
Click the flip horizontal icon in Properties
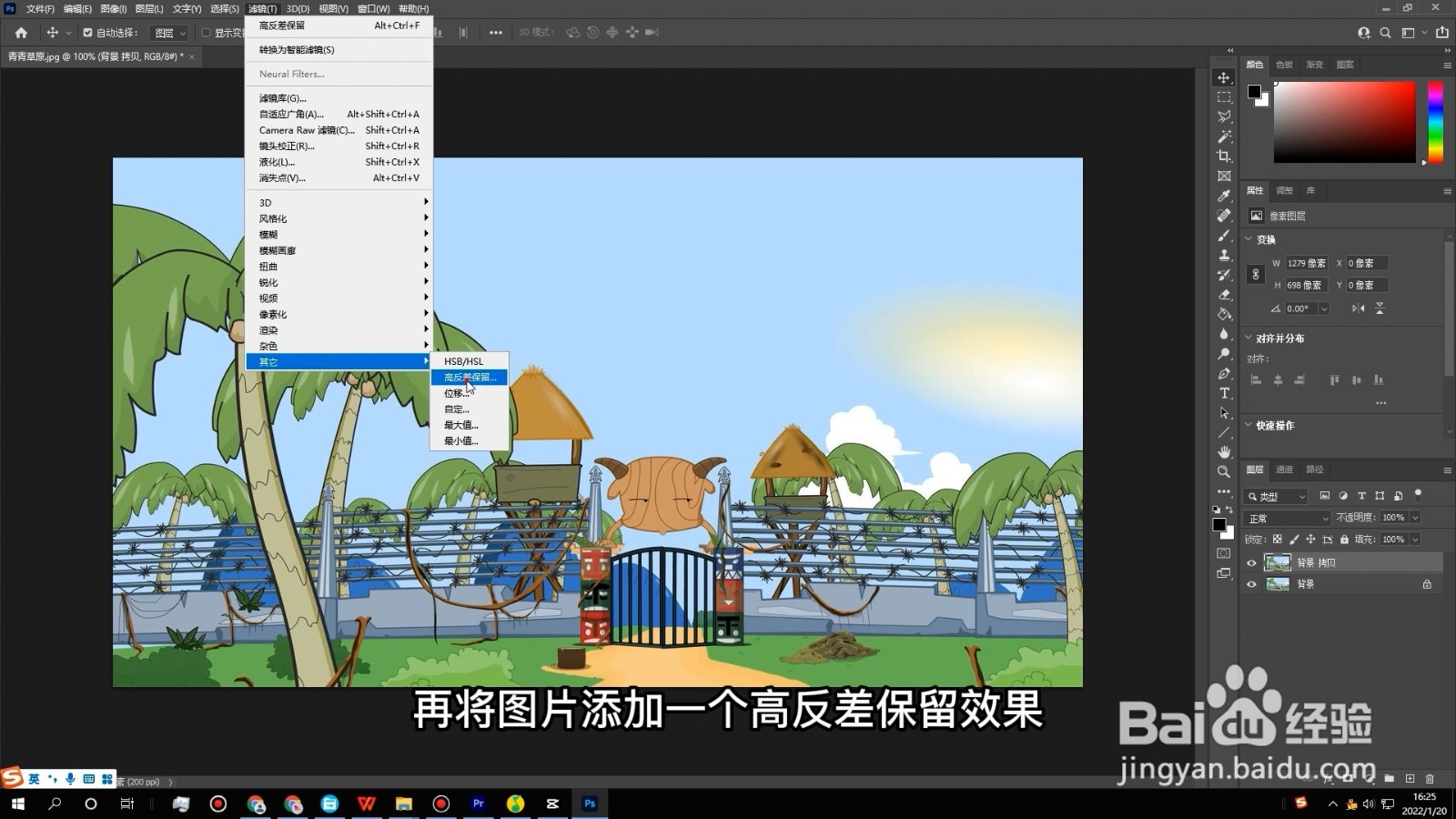click(1358, 308)
